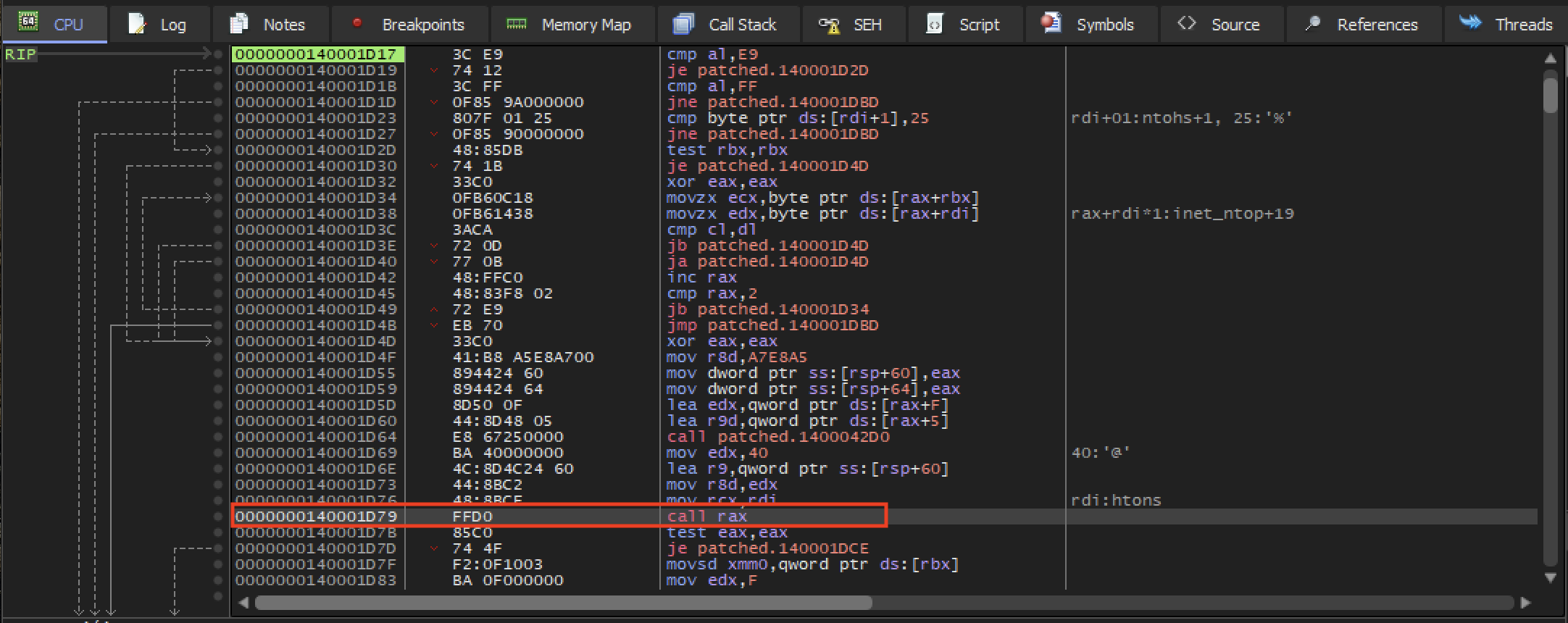Select opcode bytes '41:B8 A5E8A700'
Screen dimensions: 1568x623
[x=523, y=357]
